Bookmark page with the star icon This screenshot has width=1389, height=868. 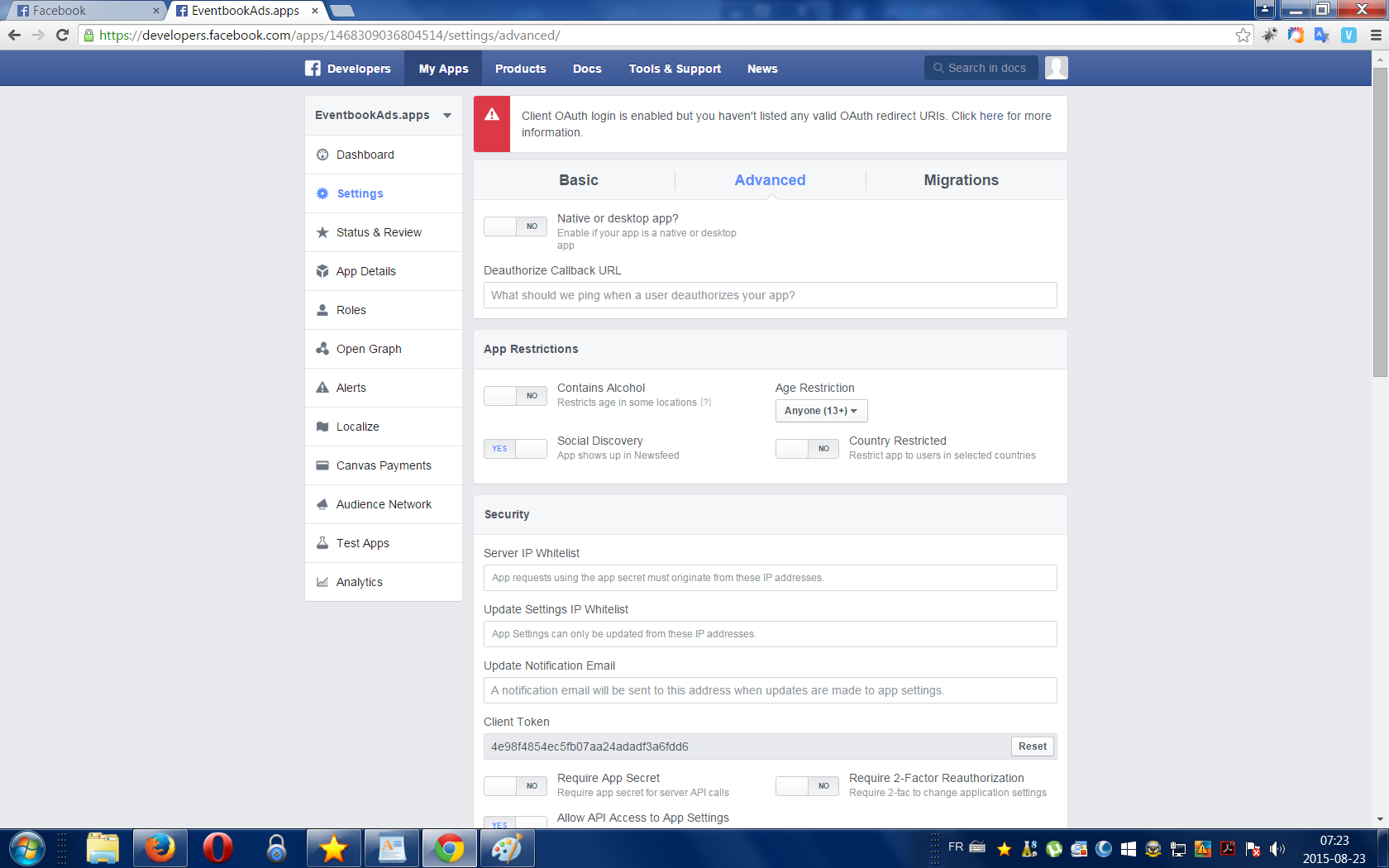click(1243, 35)
